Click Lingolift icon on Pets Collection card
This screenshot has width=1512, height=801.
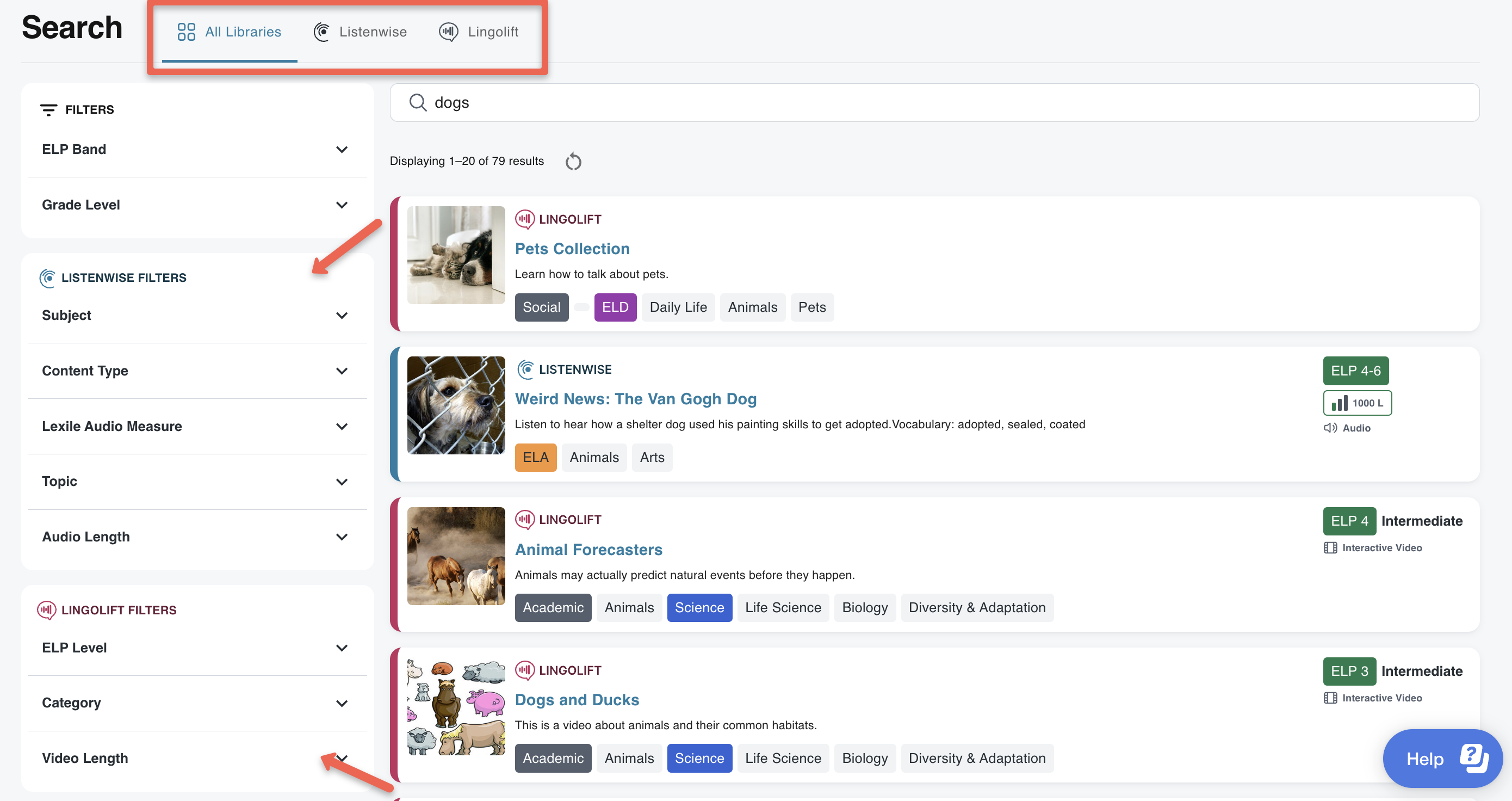525,219
